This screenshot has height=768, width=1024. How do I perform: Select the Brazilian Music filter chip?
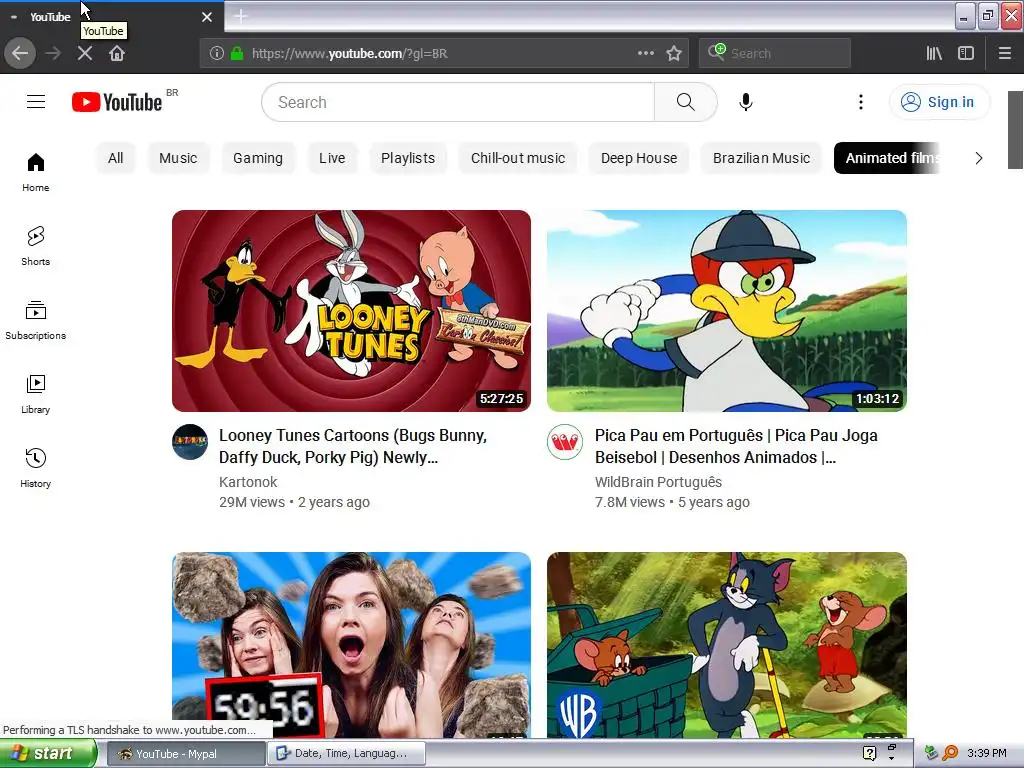click(x=761, y=158)
